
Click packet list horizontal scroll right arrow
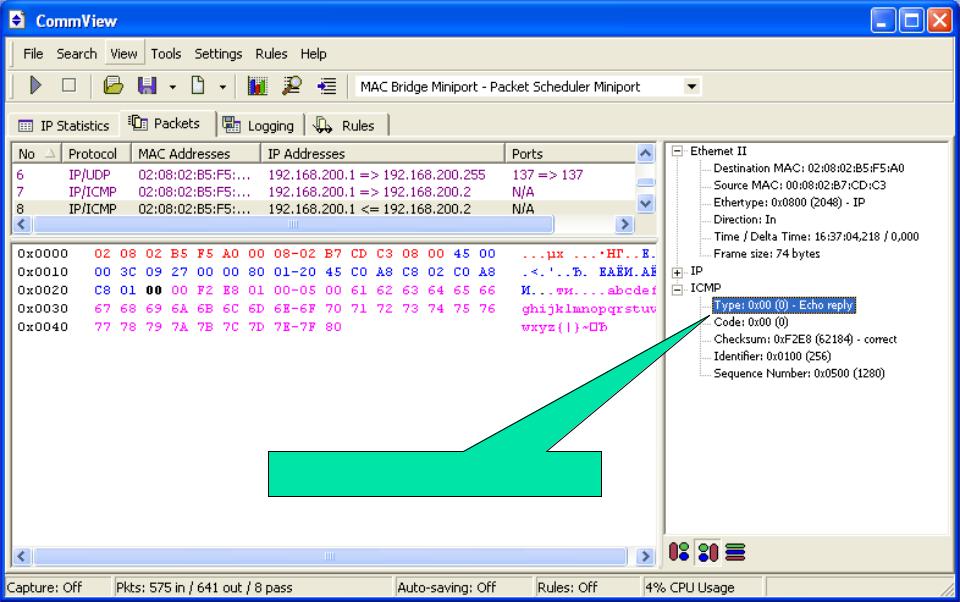tap(624, 224)
